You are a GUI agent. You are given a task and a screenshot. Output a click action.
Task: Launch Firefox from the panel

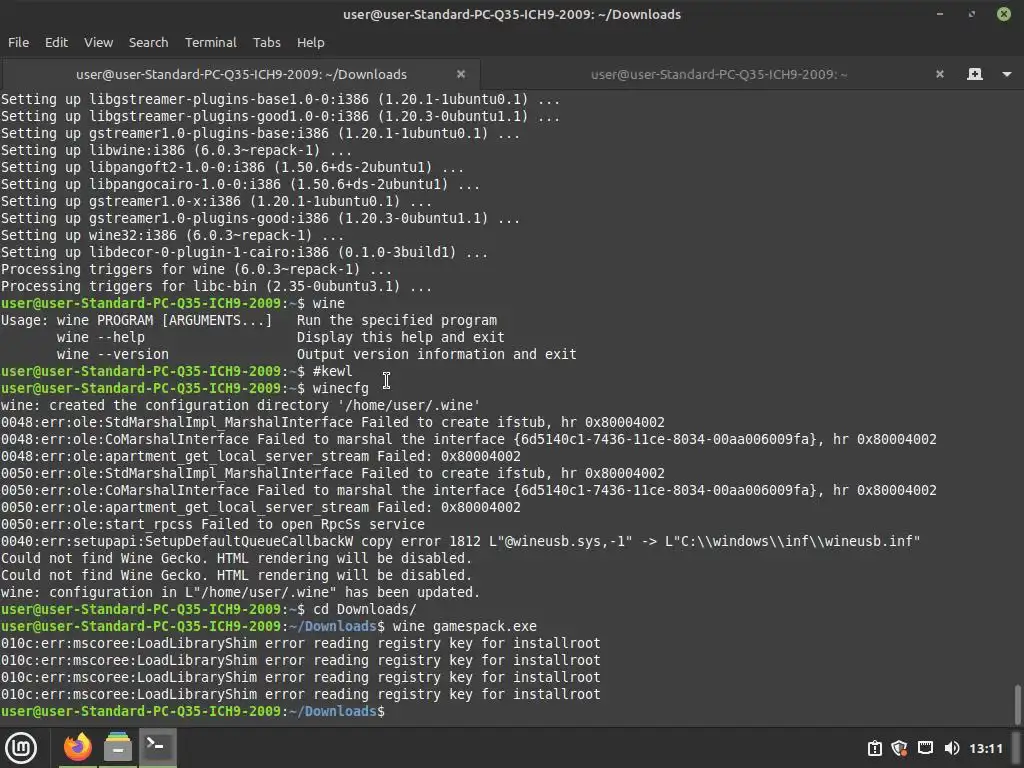(78, 747)
